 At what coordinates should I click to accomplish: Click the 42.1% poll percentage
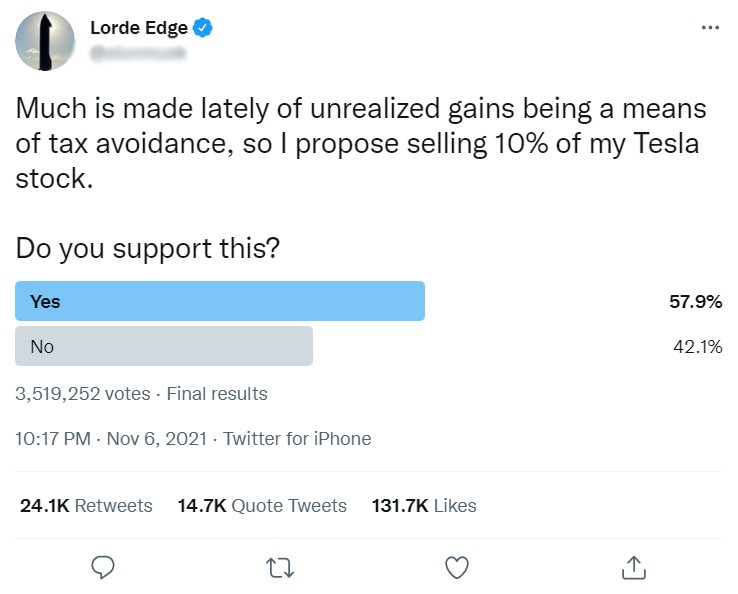[x=697, y=346]
